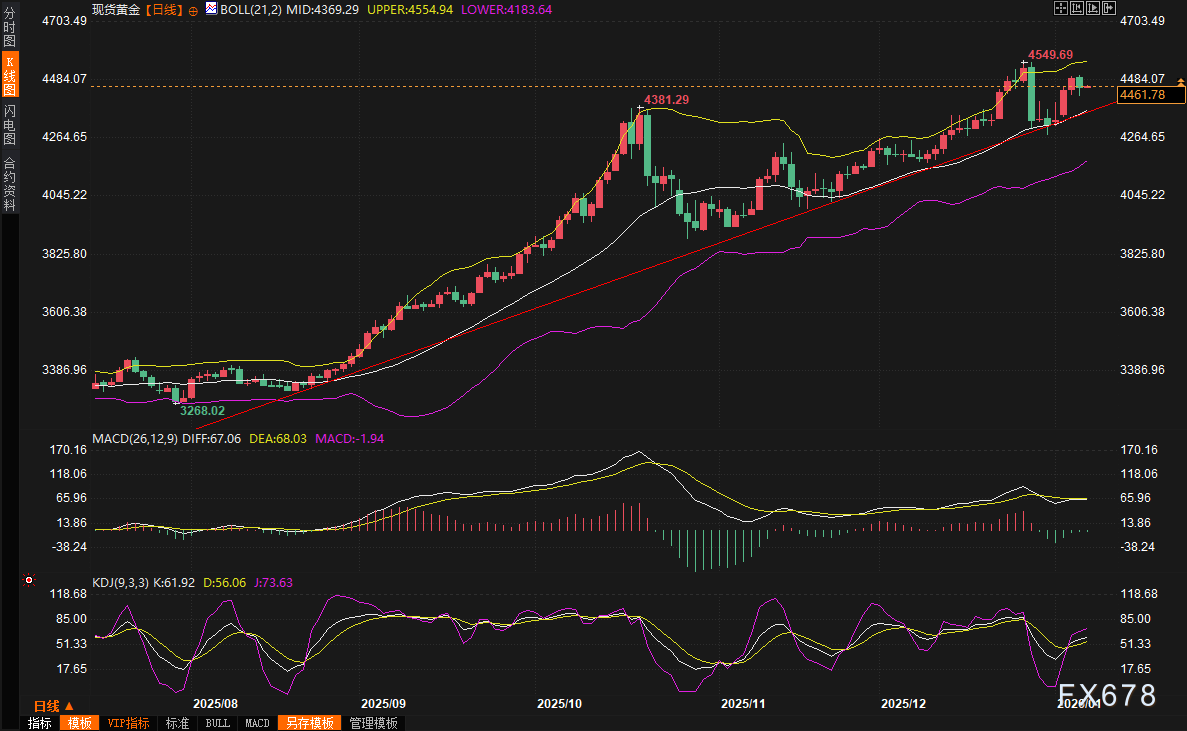Image resolution: width=1187 pixels, height=731 pixels.
Task: Open the KDJ(9,3,3) indicator parameters
Action: click(x=120, y=581)
